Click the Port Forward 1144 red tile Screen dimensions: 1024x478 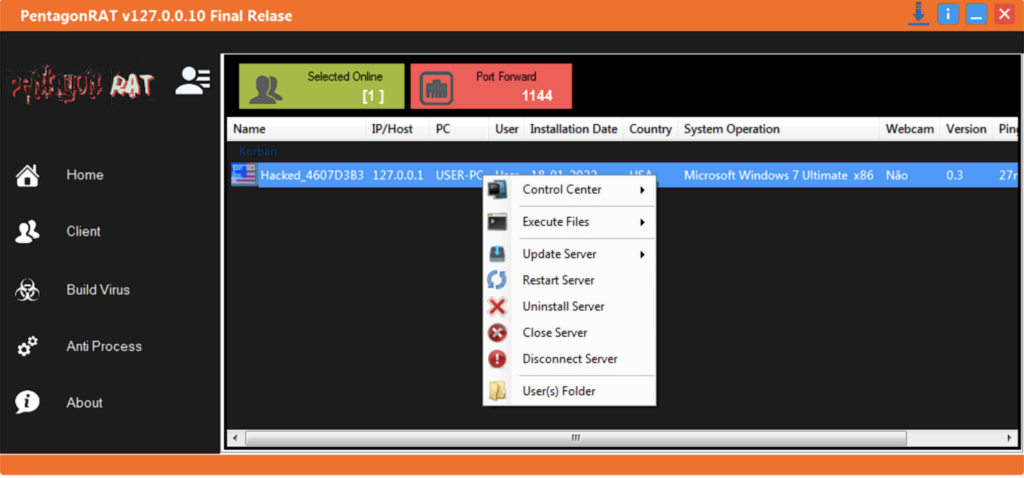491,86
